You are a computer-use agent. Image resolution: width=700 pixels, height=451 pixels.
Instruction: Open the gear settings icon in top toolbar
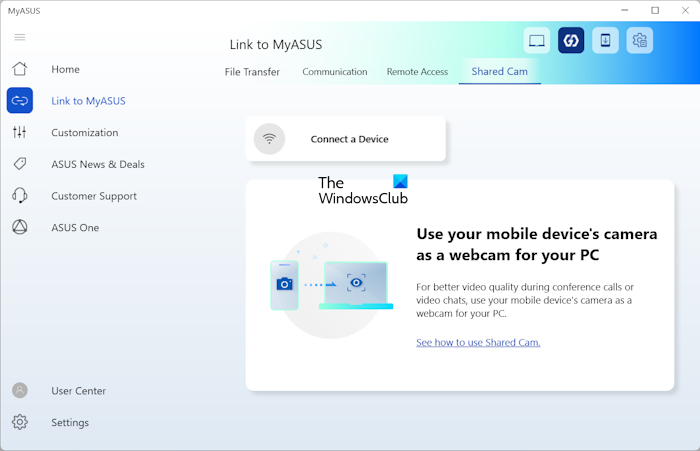(639, 41)
